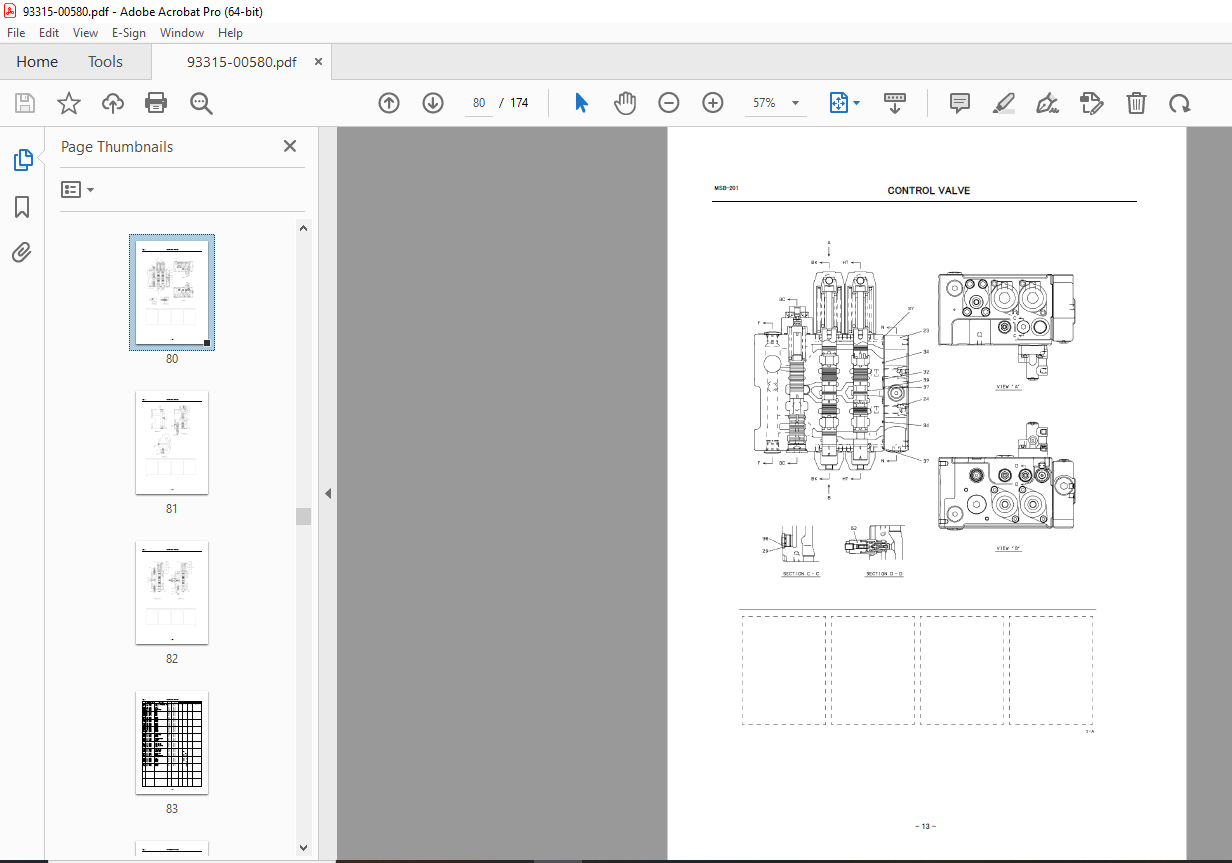Click the fit page view icon

pos(838,103)
